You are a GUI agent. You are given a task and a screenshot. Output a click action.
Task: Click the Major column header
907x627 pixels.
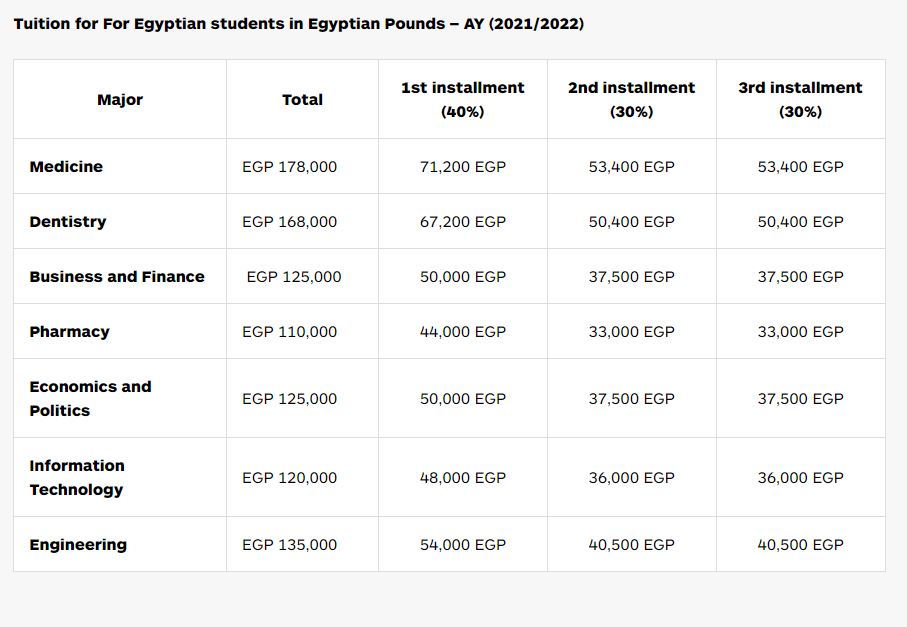(x=120, y=99)
